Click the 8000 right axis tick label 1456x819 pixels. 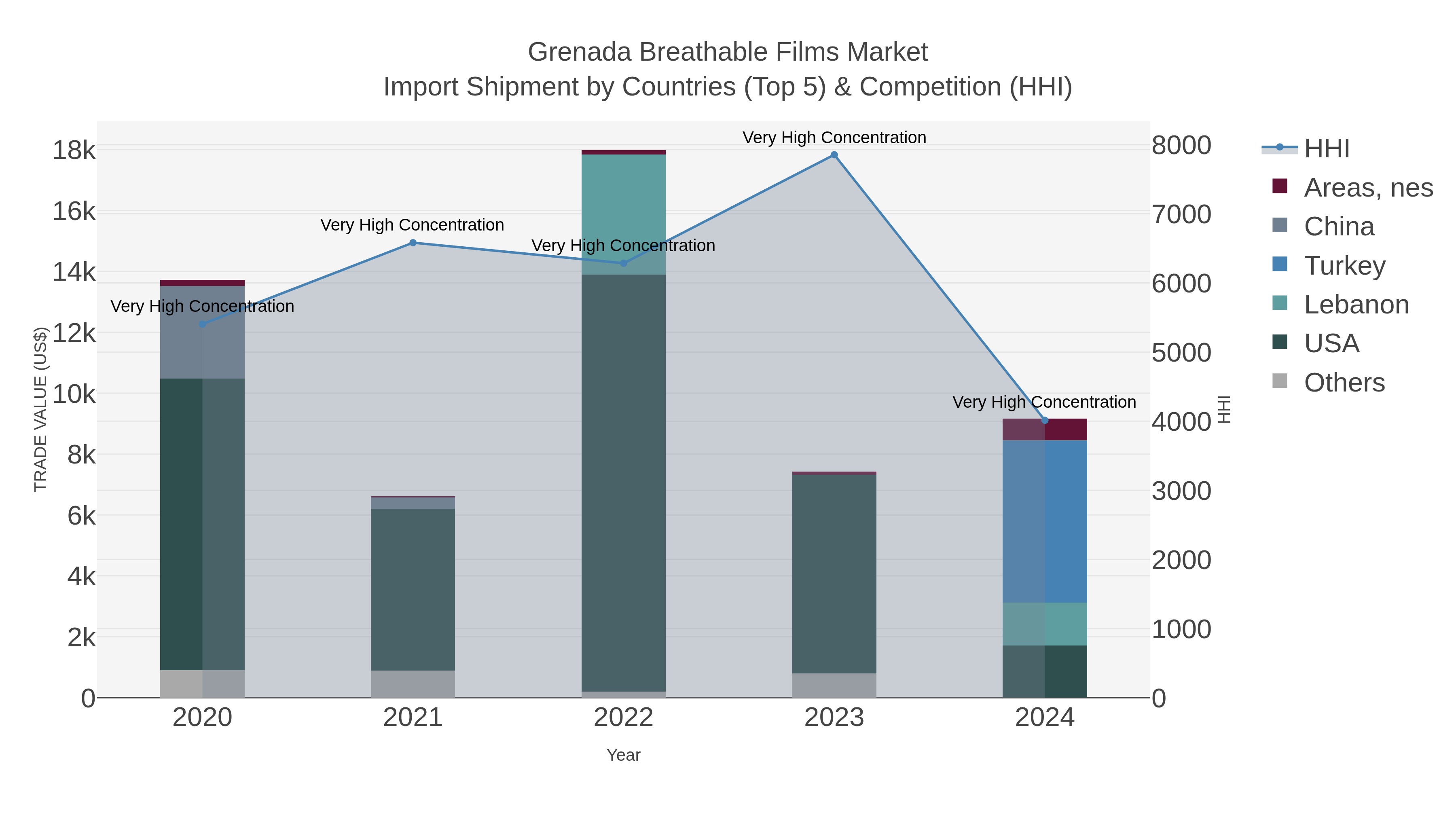click(x=1182, y=145)
